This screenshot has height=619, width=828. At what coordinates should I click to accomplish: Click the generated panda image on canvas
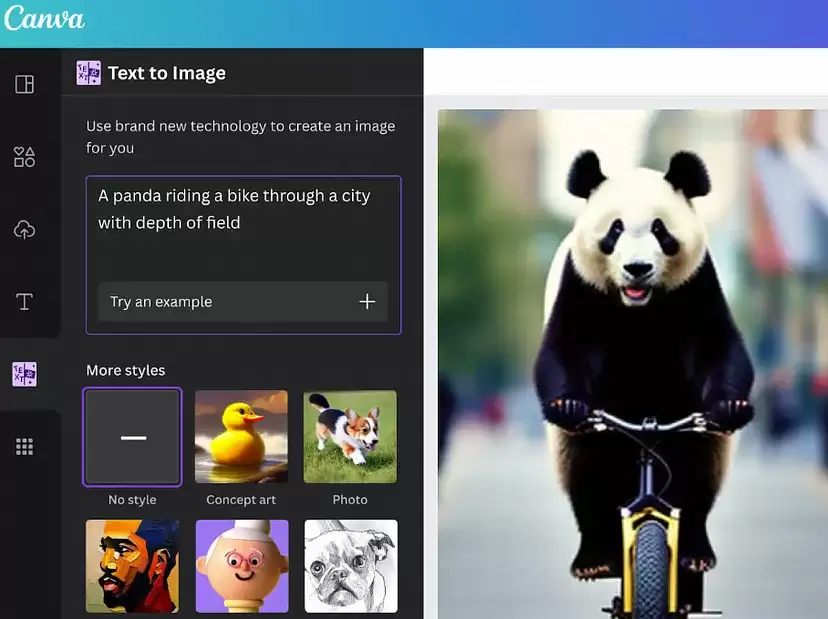633,364
